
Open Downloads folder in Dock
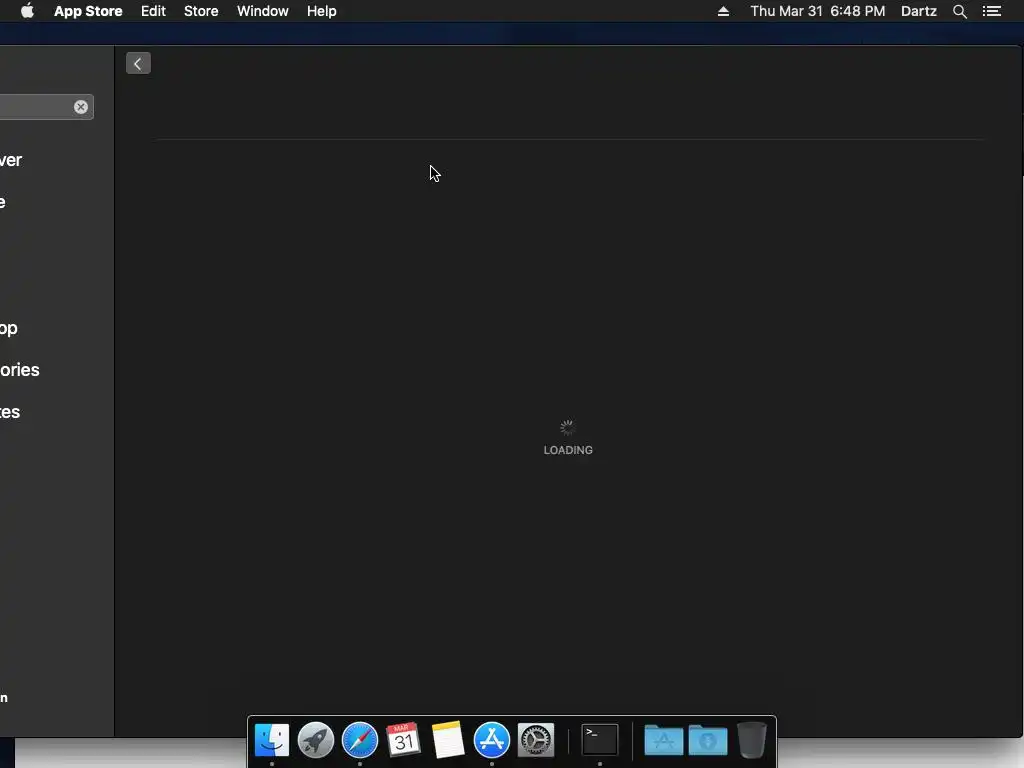click(708, 740)
